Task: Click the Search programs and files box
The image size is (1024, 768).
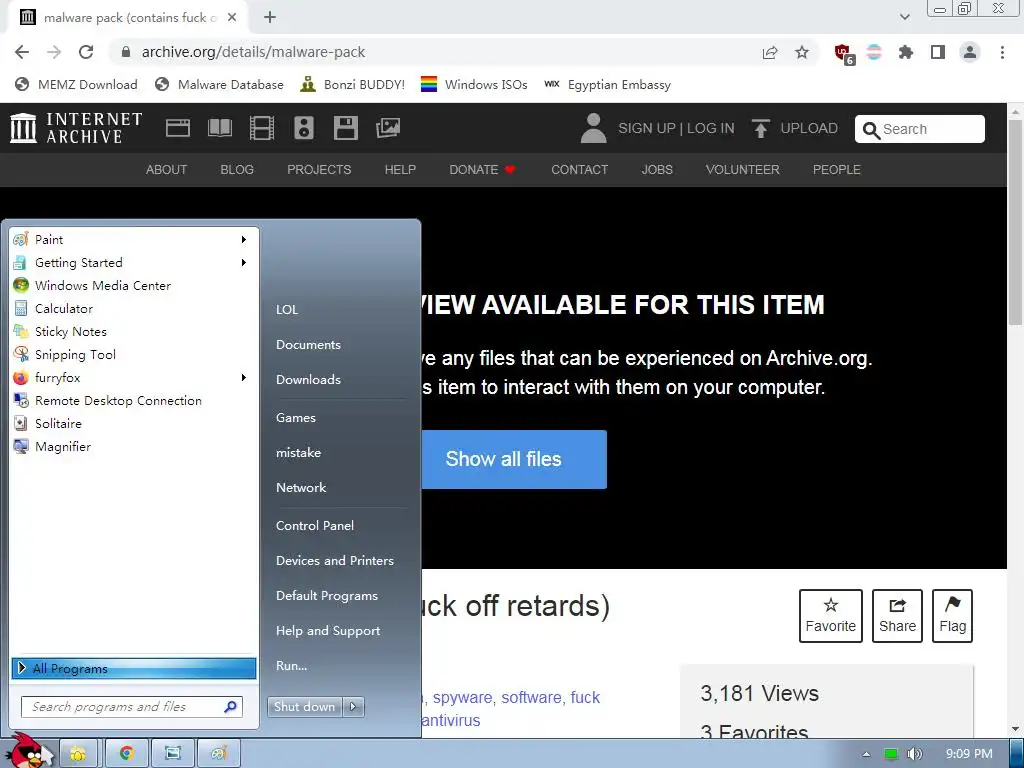Action: coord(132,707)
